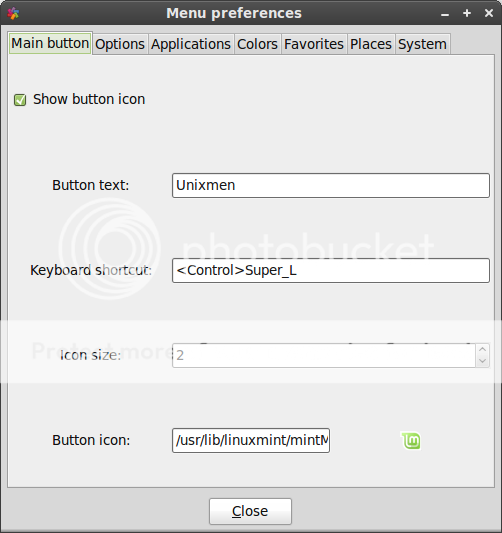Screen dimensions: 502x533
Task: Decrease icon size with down arrow
Action: [482, 361]
